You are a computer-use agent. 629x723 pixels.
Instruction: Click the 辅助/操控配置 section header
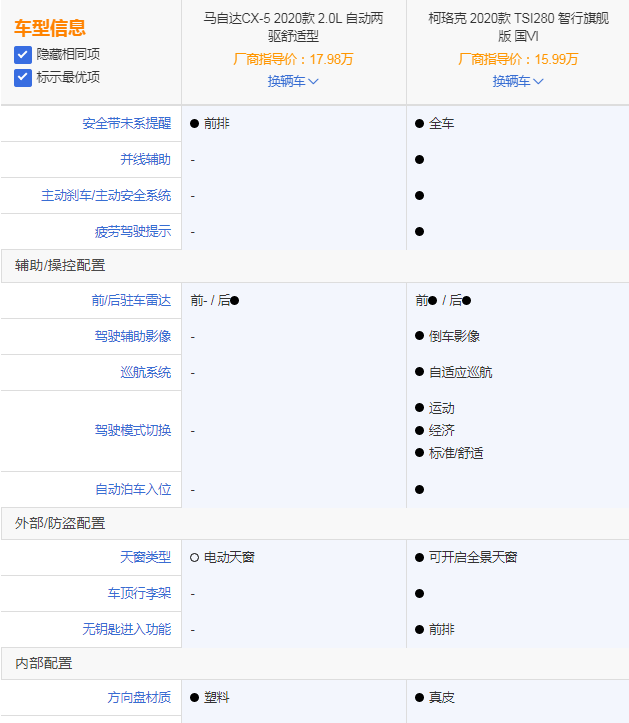60,266
